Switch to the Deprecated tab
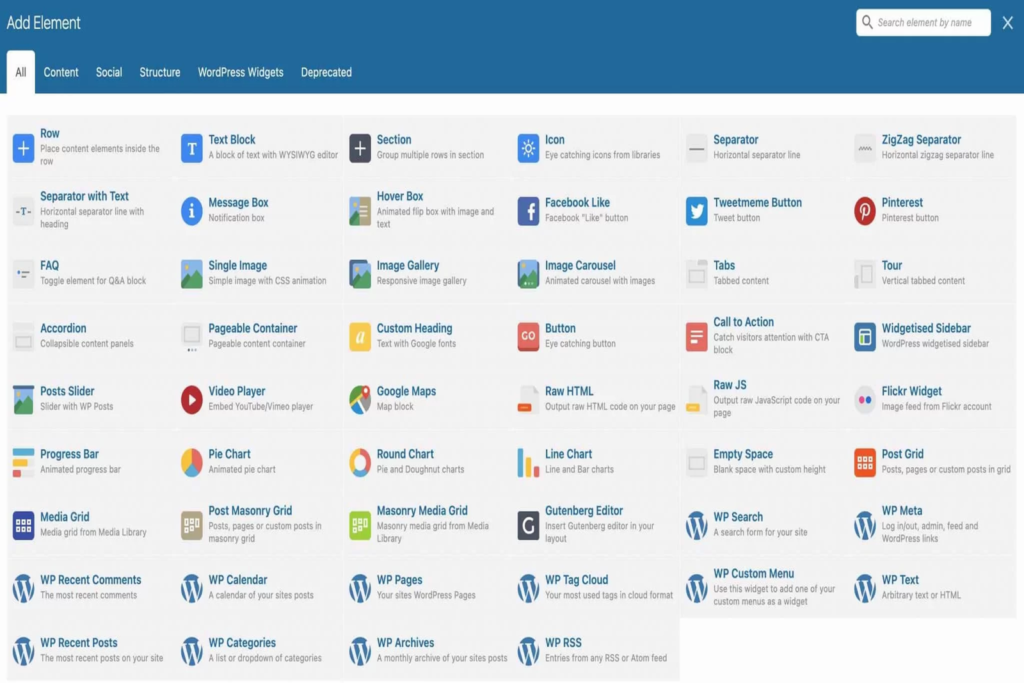 (326, 72)
